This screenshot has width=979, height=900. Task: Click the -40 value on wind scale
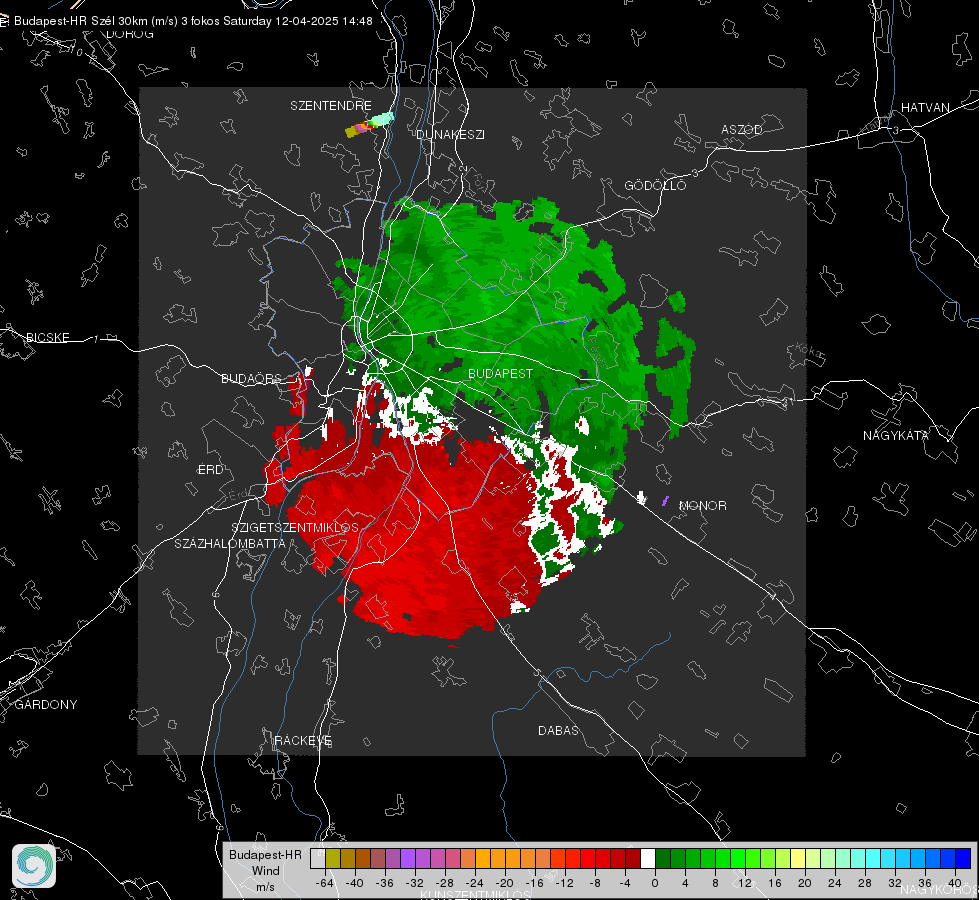pyautogui.click(x=355, y=883)
